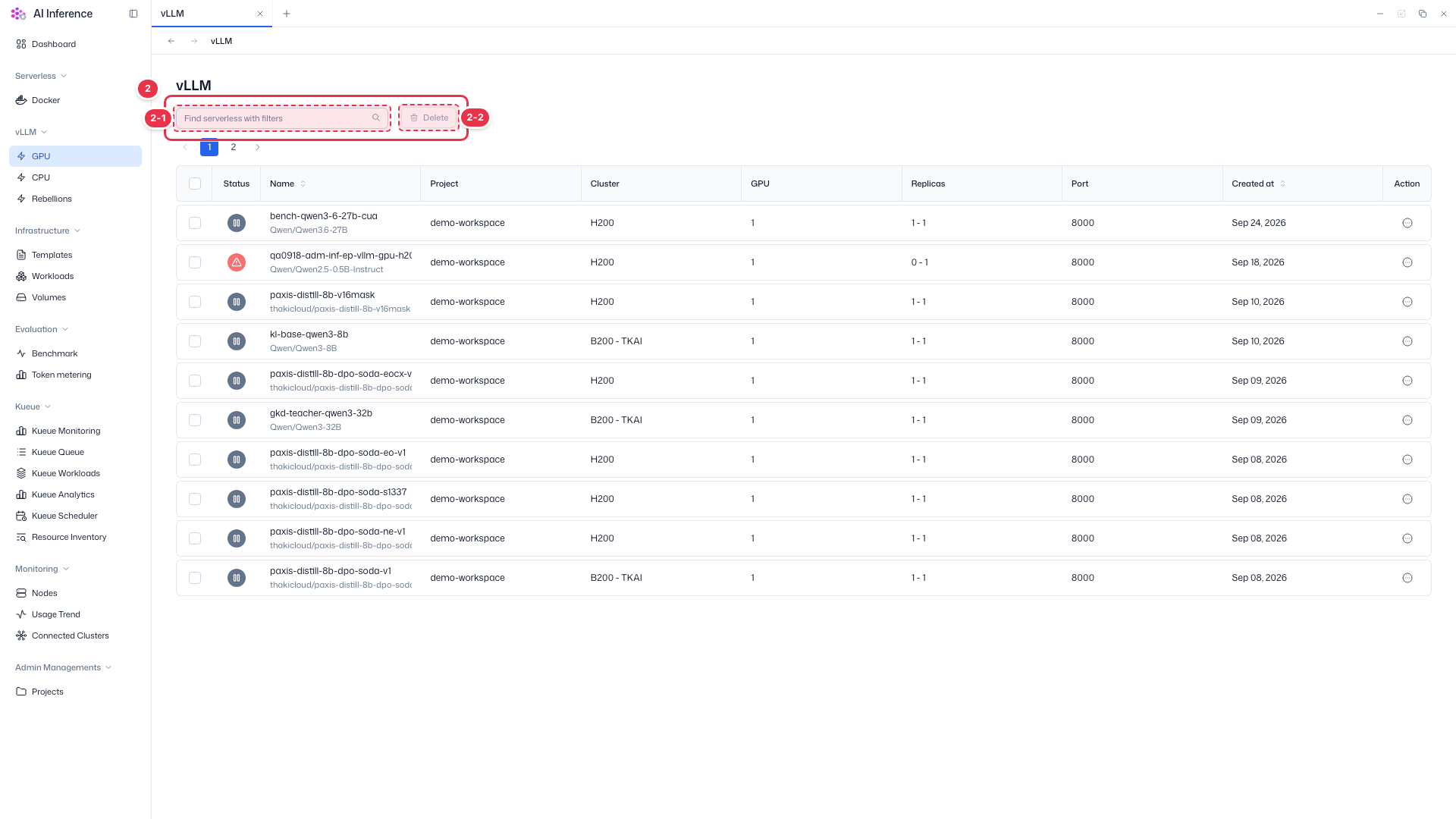Focus the Find serverless with filters field
The image size is (1456, 819).
tap(282, 118)
